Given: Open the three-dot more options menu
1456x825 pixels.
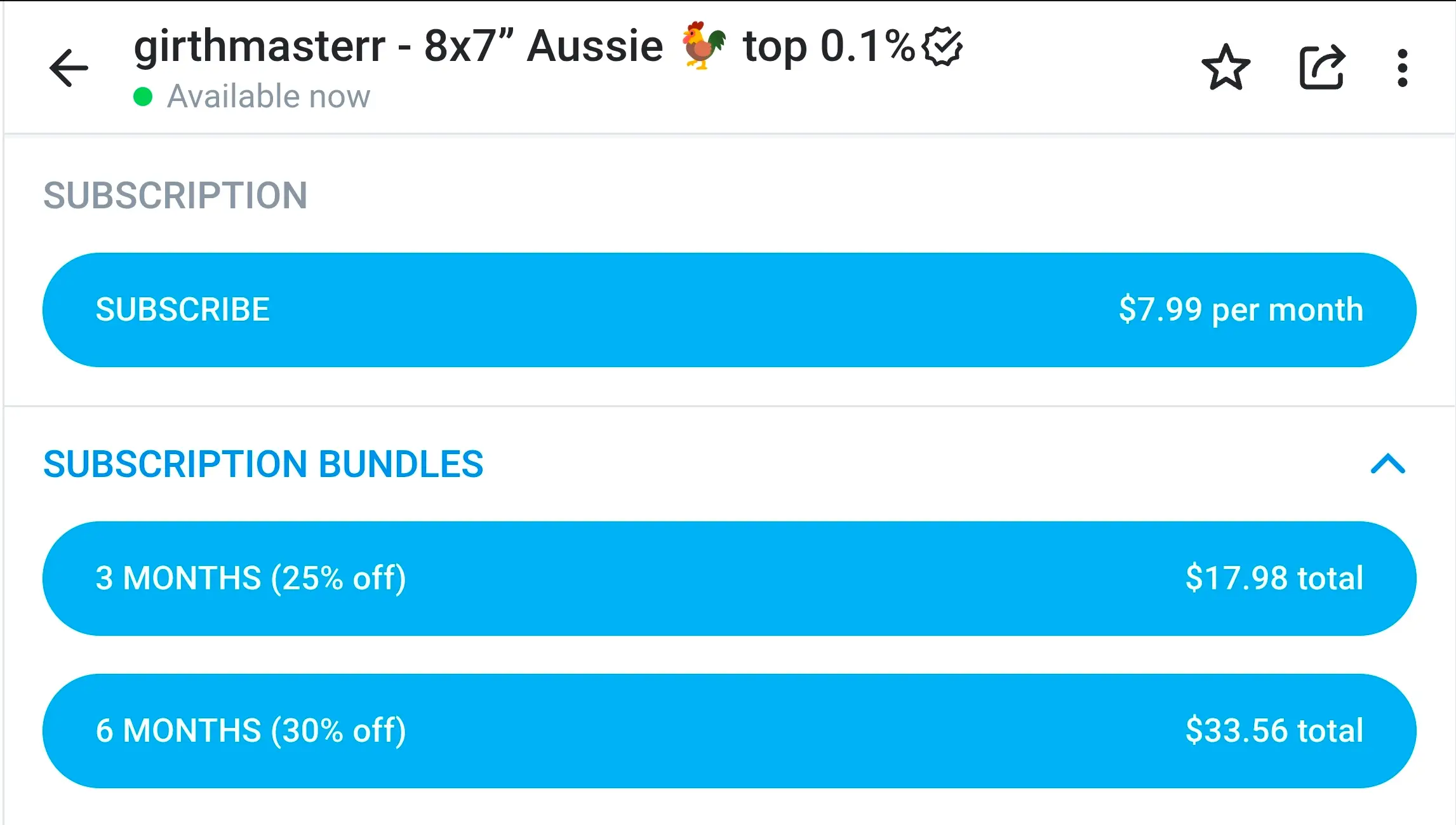Looking at the screenshot, I should point(1403,67).
